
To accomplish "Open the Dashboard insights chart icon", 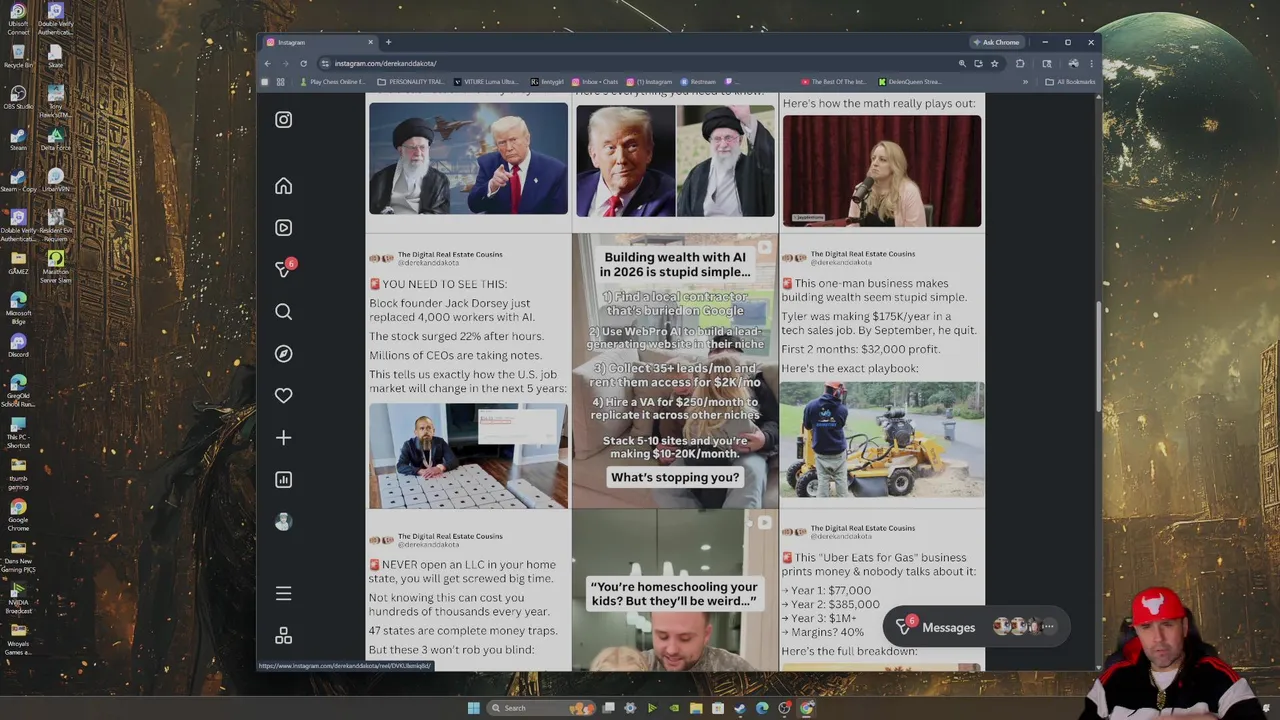I will pos(284,480).
